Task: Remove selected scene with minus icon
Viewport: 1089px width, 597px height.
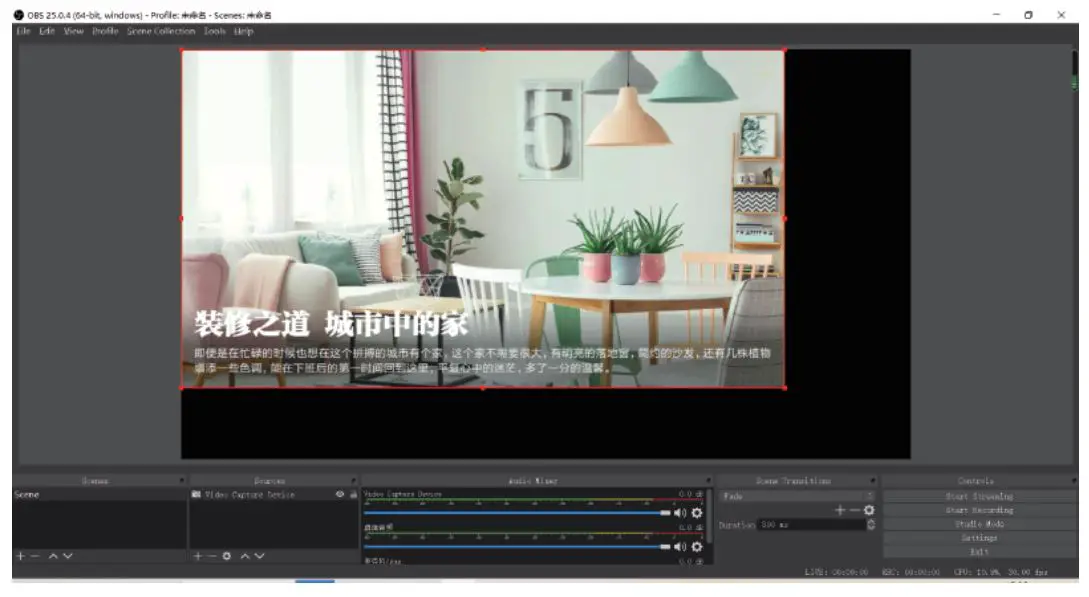Action: point(34,556)
